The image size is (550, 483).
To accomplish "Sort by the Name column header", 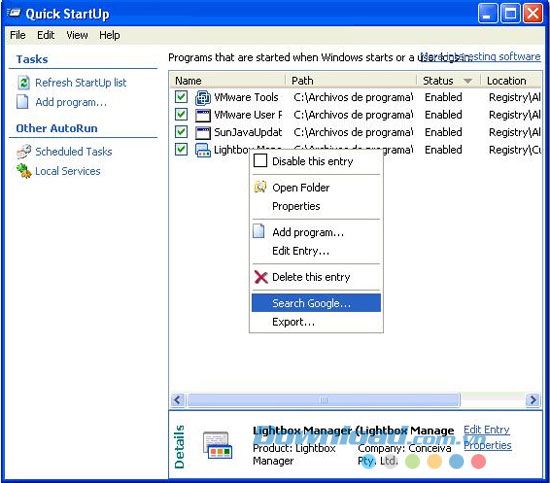I will [228, 81].
